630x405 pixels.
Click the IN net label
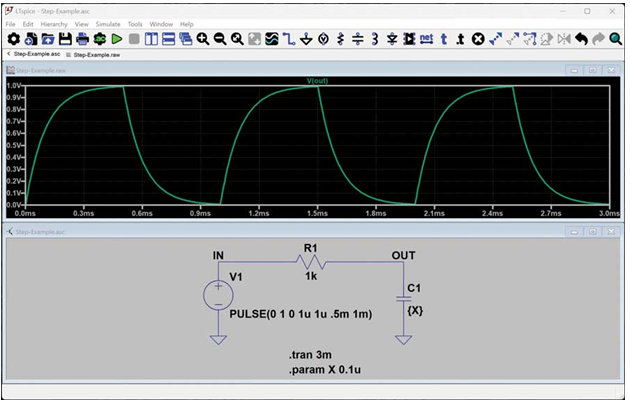click(x=218, y=256)
